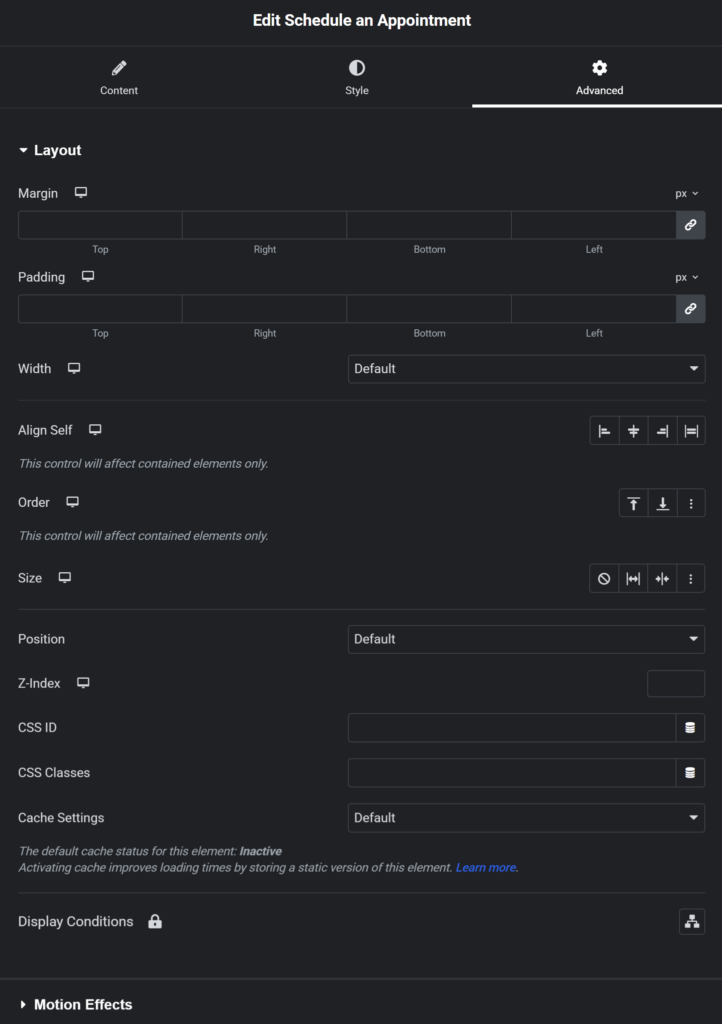Open the Display Conditions button
Screen dimensions: 722x1024
point(692,921)
